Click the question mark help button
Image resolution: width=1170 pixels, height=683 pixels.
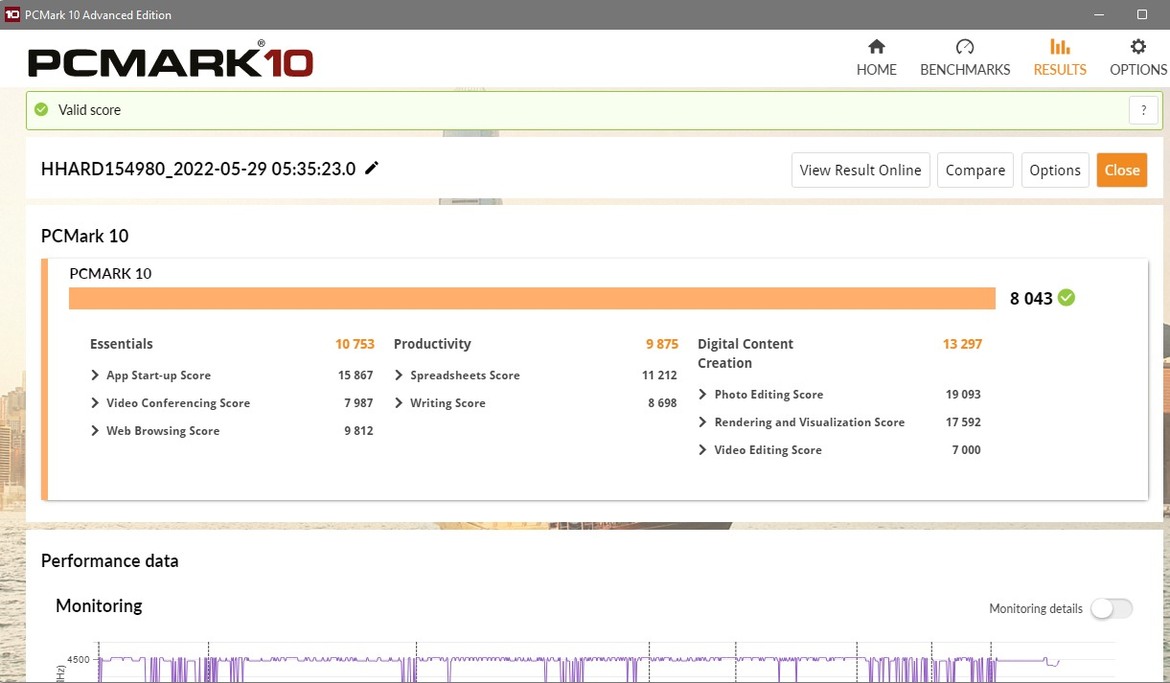click(x=1143, y=110)
